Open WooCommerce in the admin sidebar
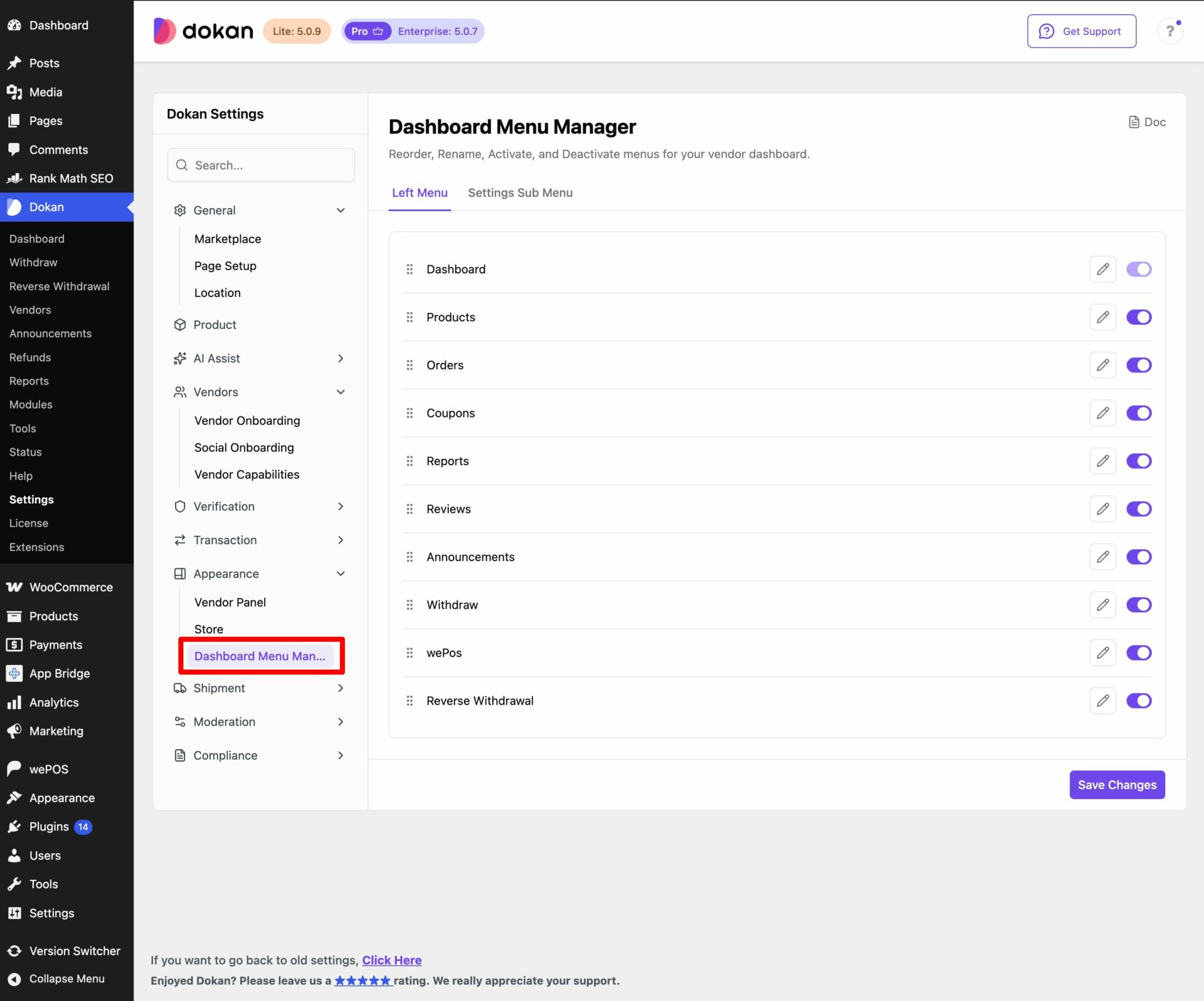This screenshot has height=1001, width=1204. pyautogui.click(x=66, y=587)
